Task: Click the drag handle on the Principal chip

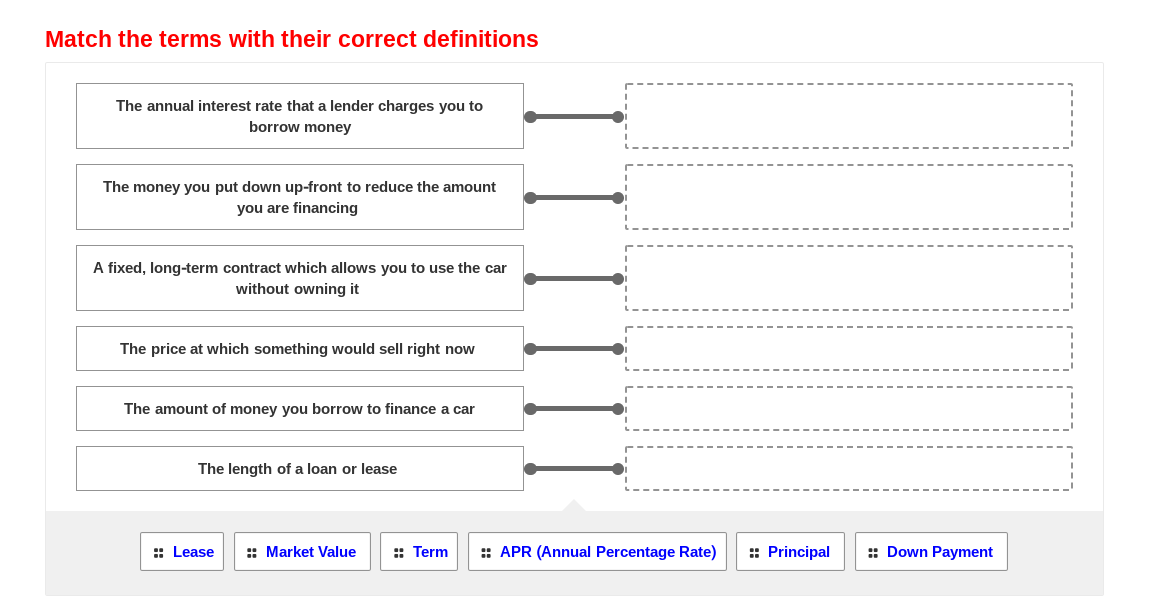Action: coord(753,551)
